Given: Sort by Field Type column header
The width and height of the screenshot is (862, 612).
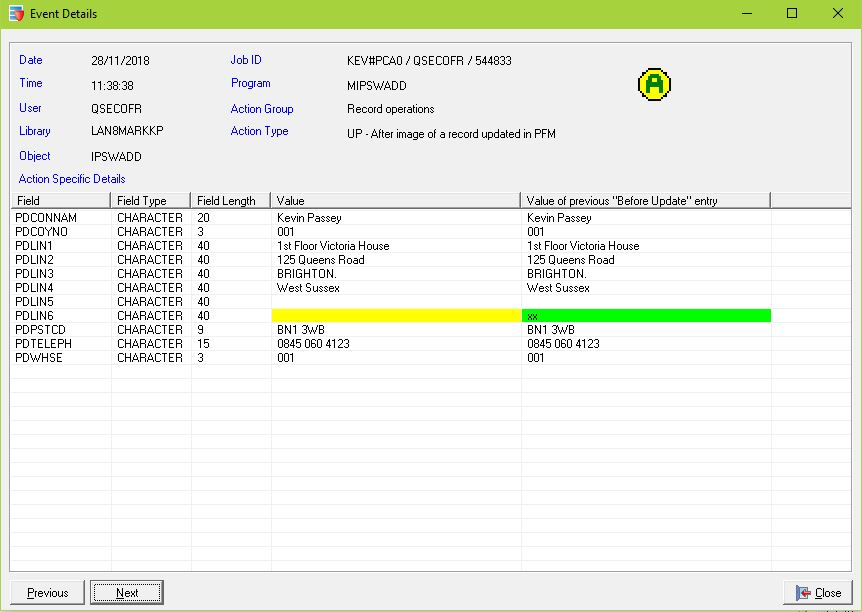Looking at the screenshot, I should (x=150, y=201).
